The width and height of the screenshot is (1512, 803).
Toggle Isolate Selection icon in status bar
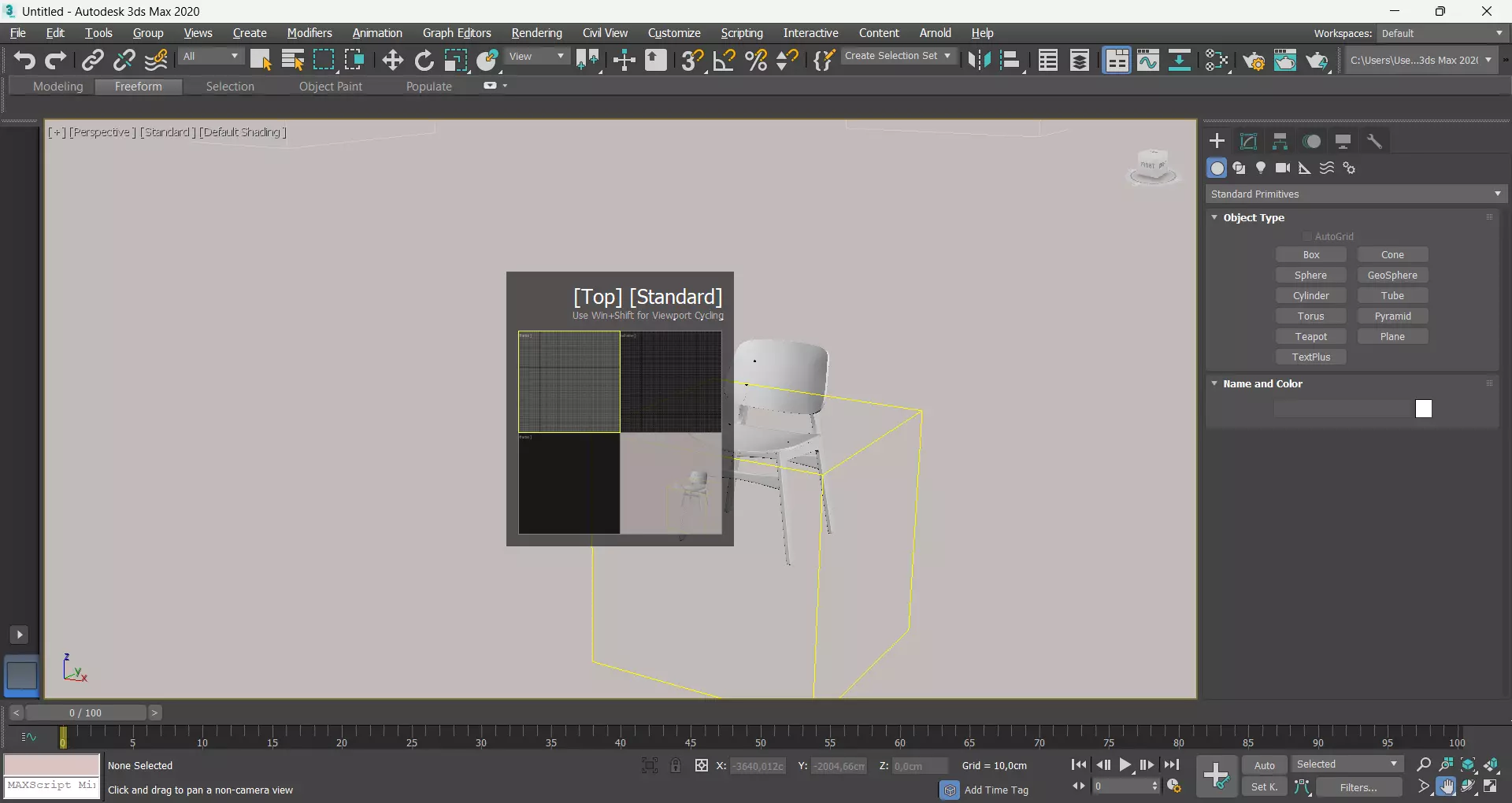coord(650,765)
